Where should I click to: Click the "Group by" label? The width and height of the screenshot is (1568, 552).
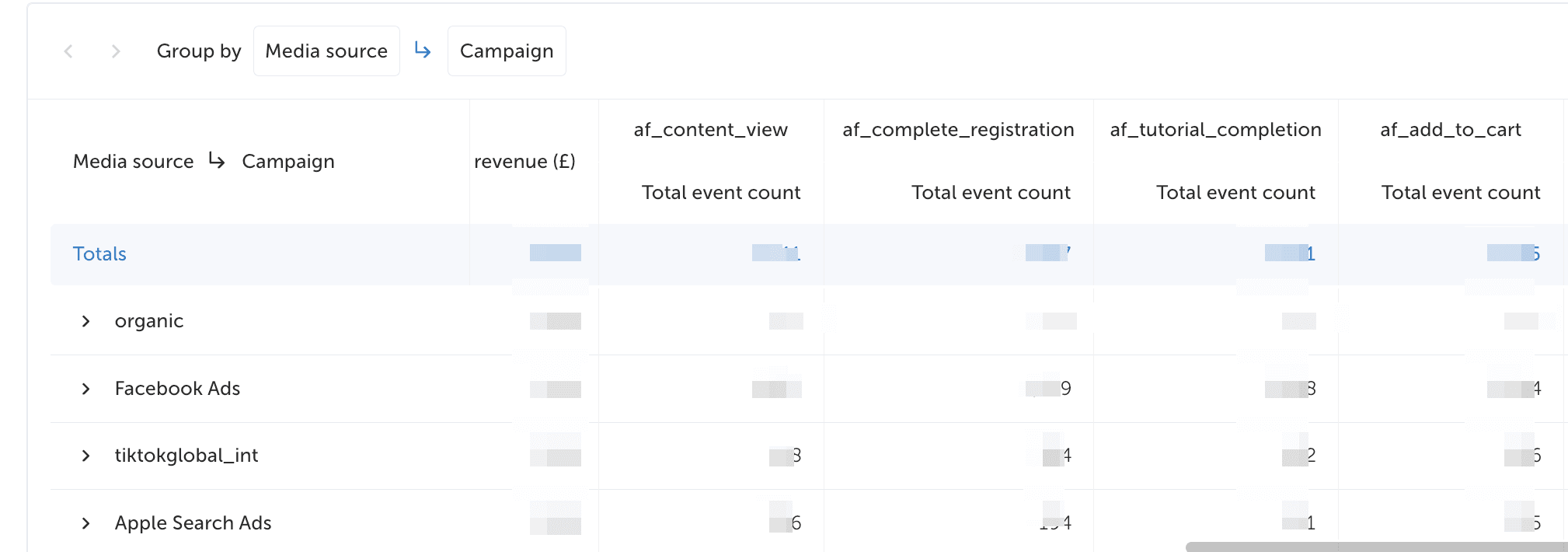(199, 51)
